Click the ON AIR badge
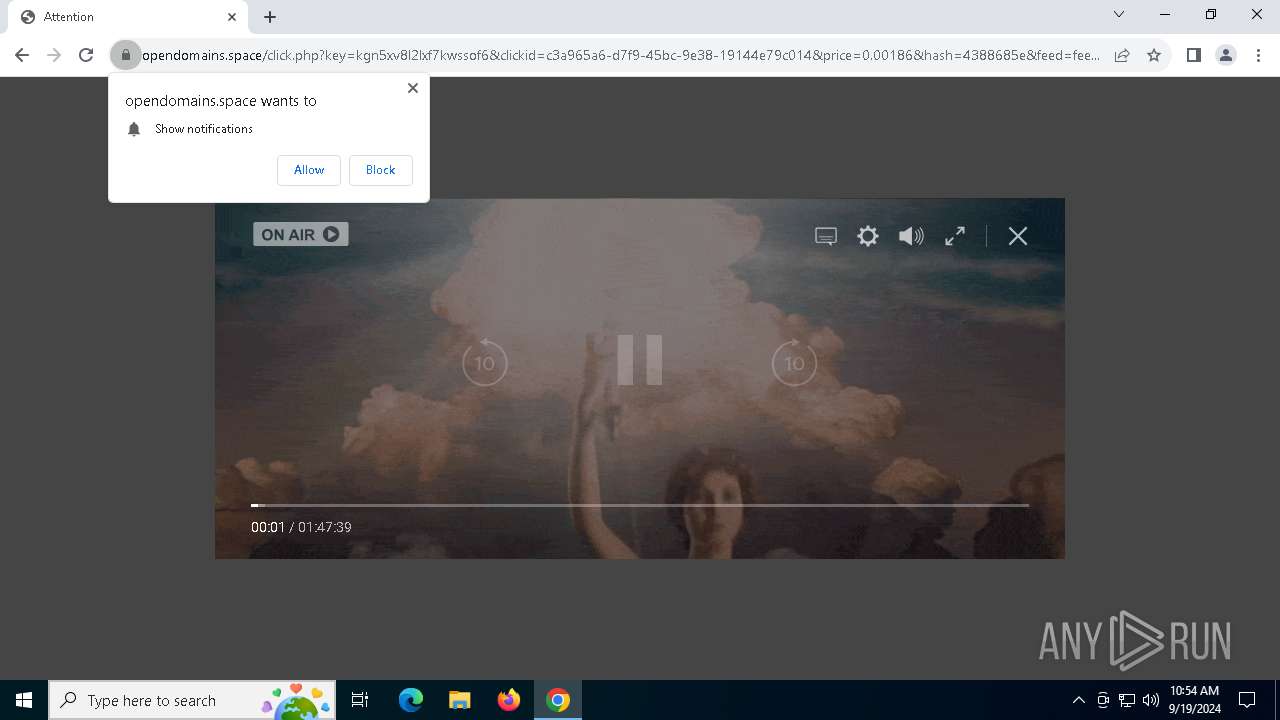The image size is (1280, 720). pyautogui.click(x=300, y=234)
